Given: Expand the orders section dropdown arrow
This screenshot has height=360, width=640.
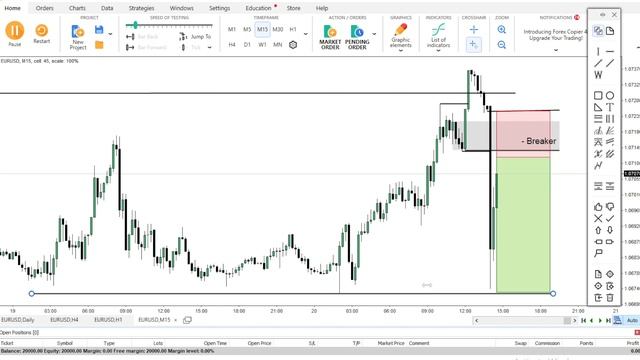Looking at the screenshot, I should (374, 34).
